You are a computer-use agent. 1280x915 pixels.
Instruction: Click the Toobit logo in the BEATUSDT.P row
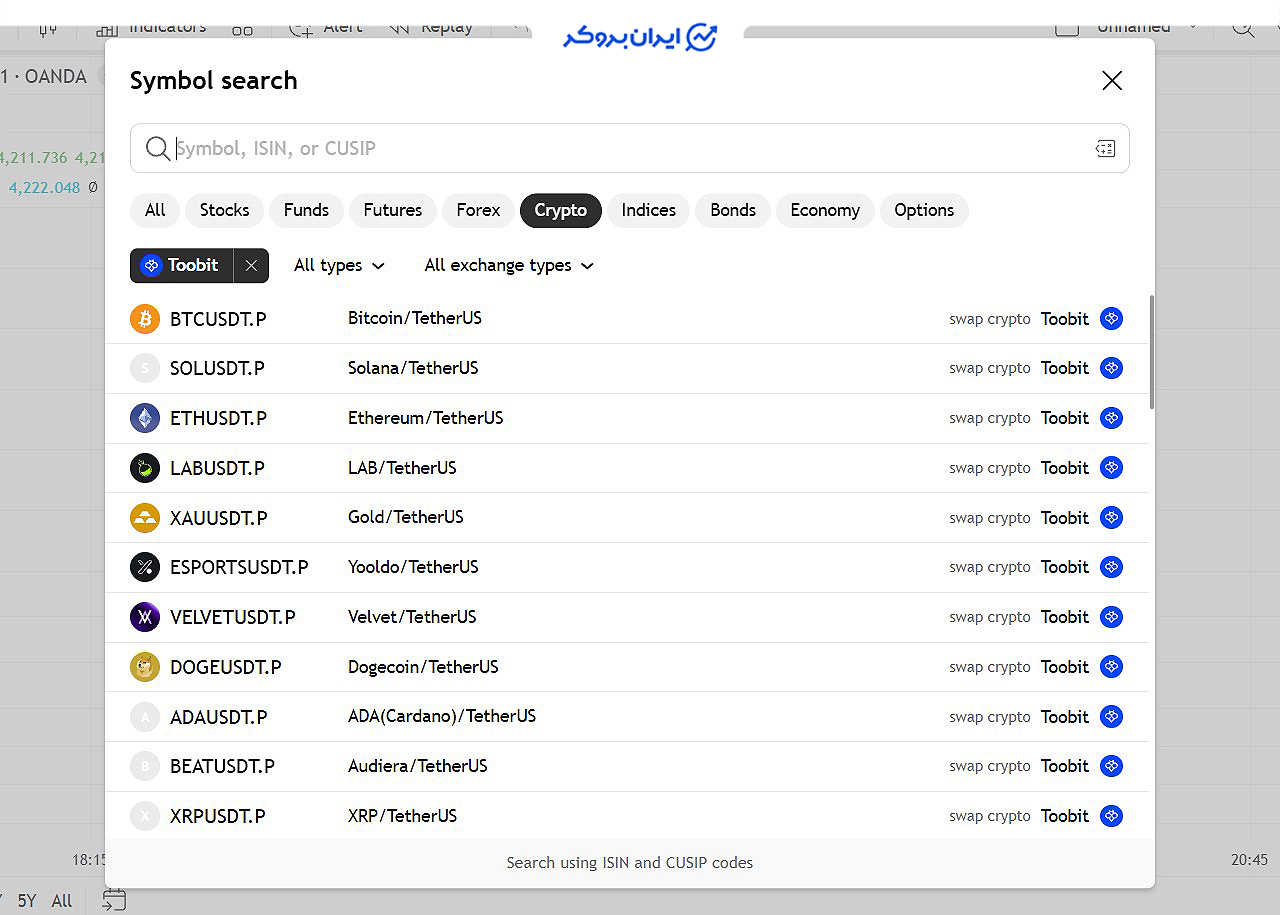point(1111,766)
